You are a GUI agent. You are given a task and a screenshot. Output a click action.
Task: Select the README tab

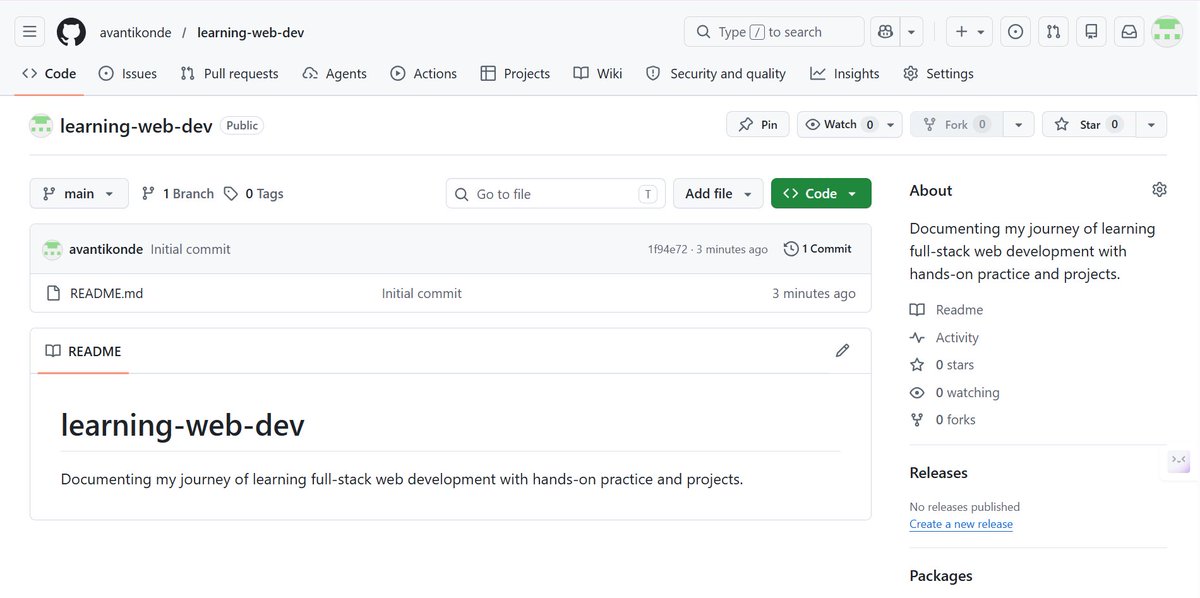84,351
